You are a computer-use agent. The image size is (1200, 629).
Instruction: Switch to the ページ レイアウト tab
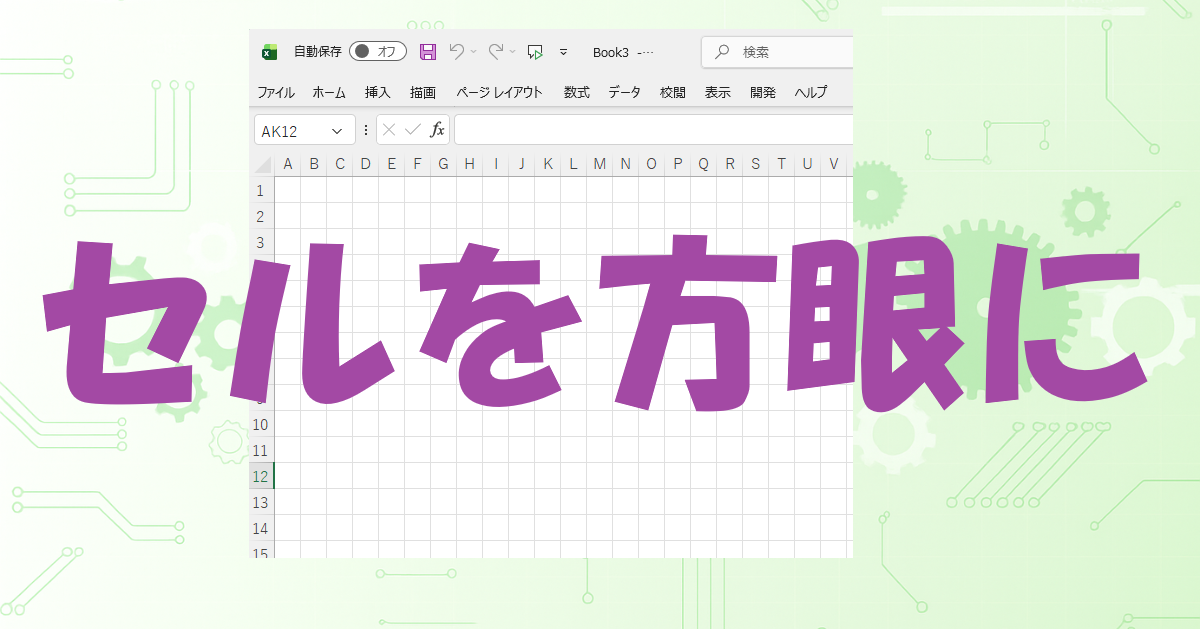point(499,92)
